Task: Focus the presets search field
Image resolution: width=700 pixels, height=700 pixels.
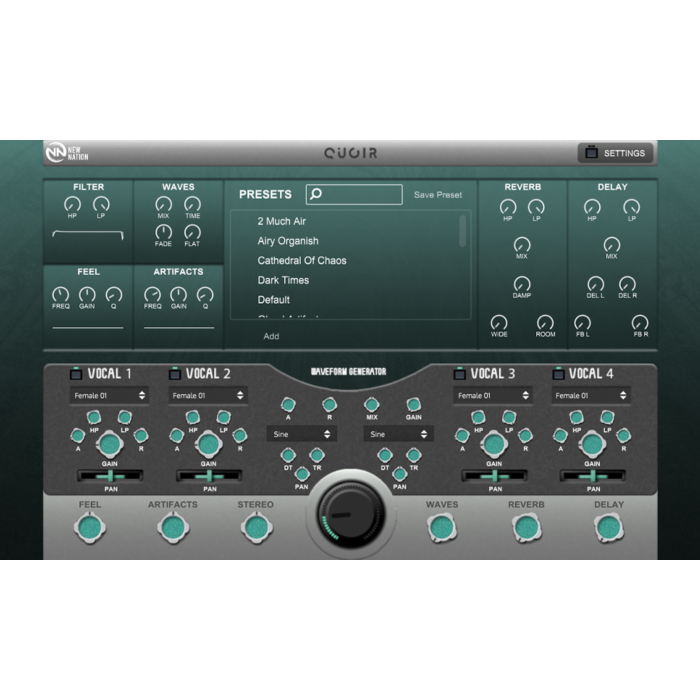Action: click(354, 195)
